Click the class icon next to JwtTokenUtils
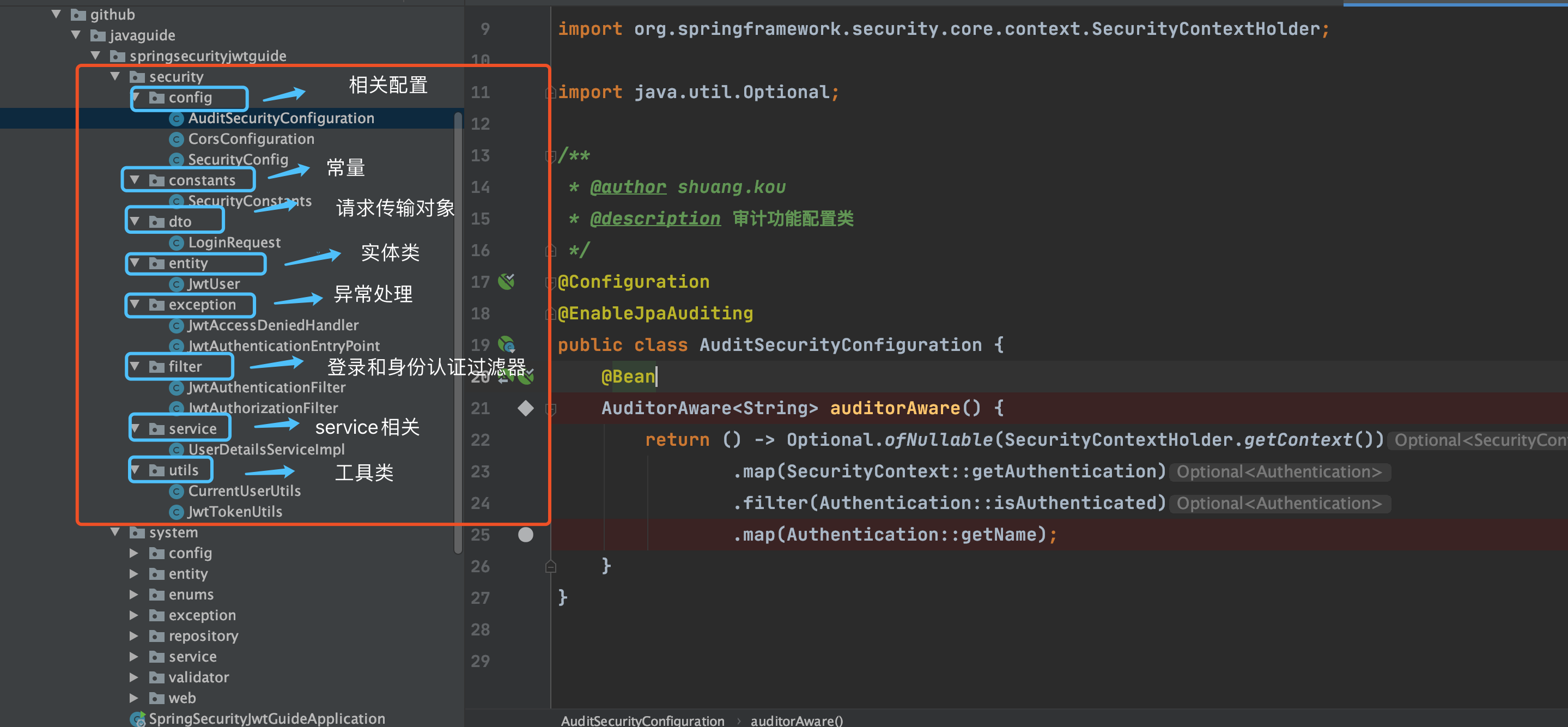This screenshot has width=1568, height=727. click(177, 512)
